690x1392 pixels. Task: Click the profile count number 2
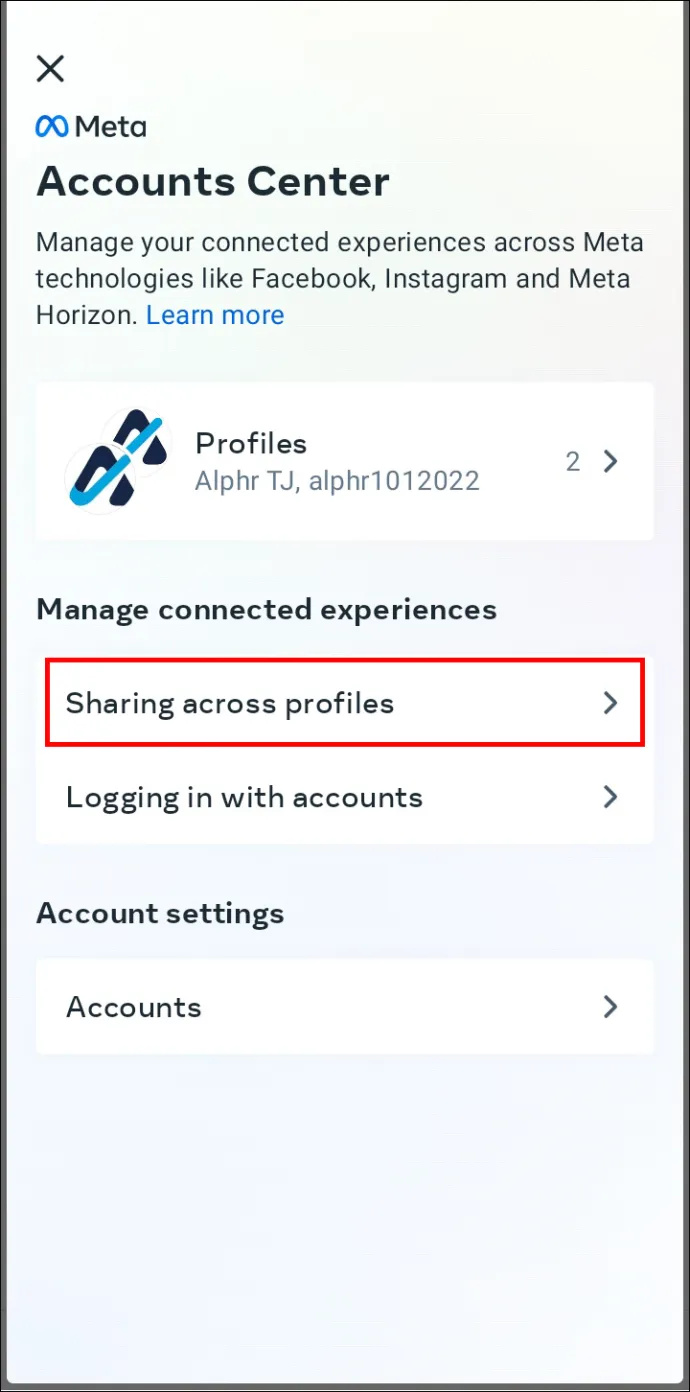[573, 461]
